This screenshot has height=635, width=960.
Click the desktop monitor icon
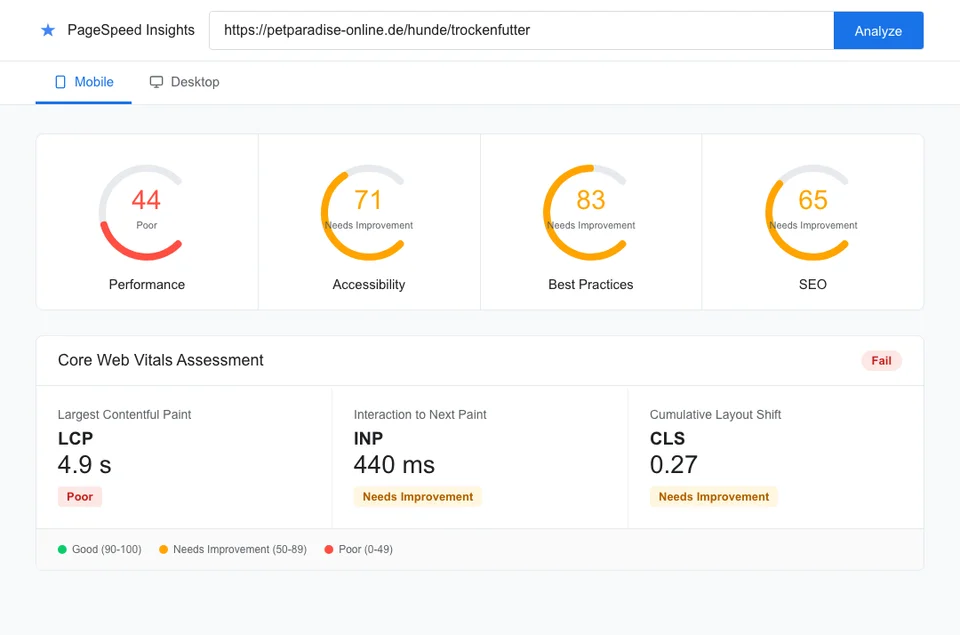(155, 82)
